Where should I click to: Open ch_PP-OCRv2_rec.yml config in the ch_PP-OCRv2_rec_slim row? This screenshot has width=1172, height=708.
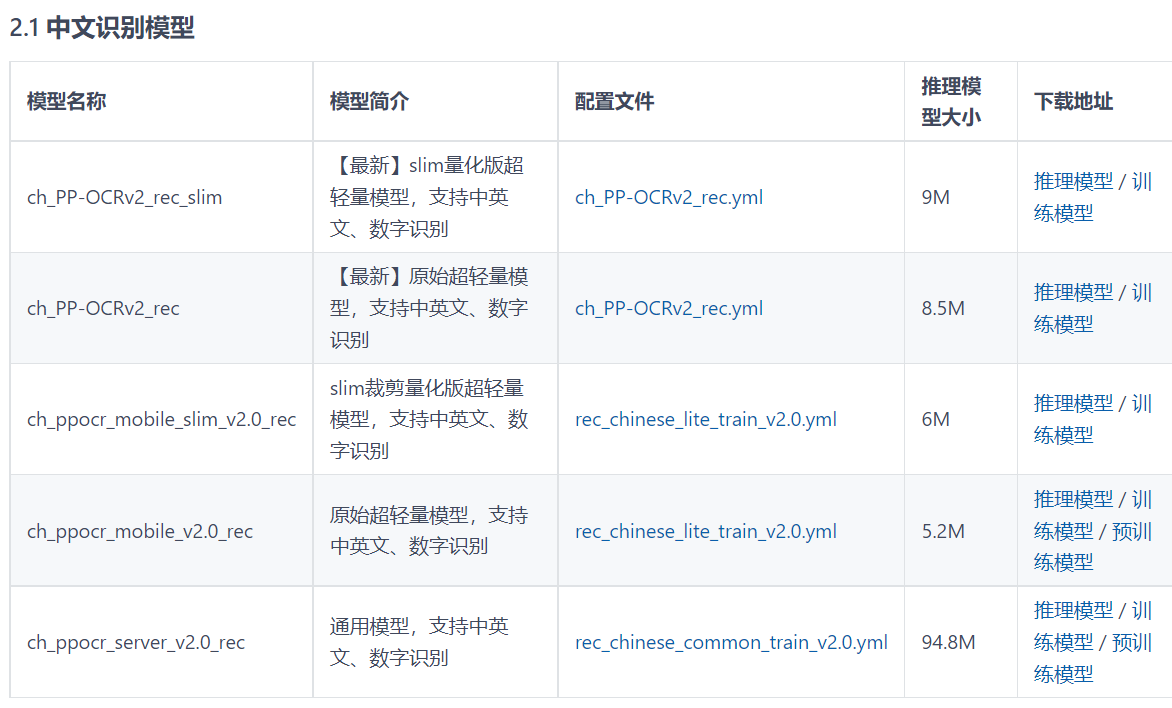668,197
